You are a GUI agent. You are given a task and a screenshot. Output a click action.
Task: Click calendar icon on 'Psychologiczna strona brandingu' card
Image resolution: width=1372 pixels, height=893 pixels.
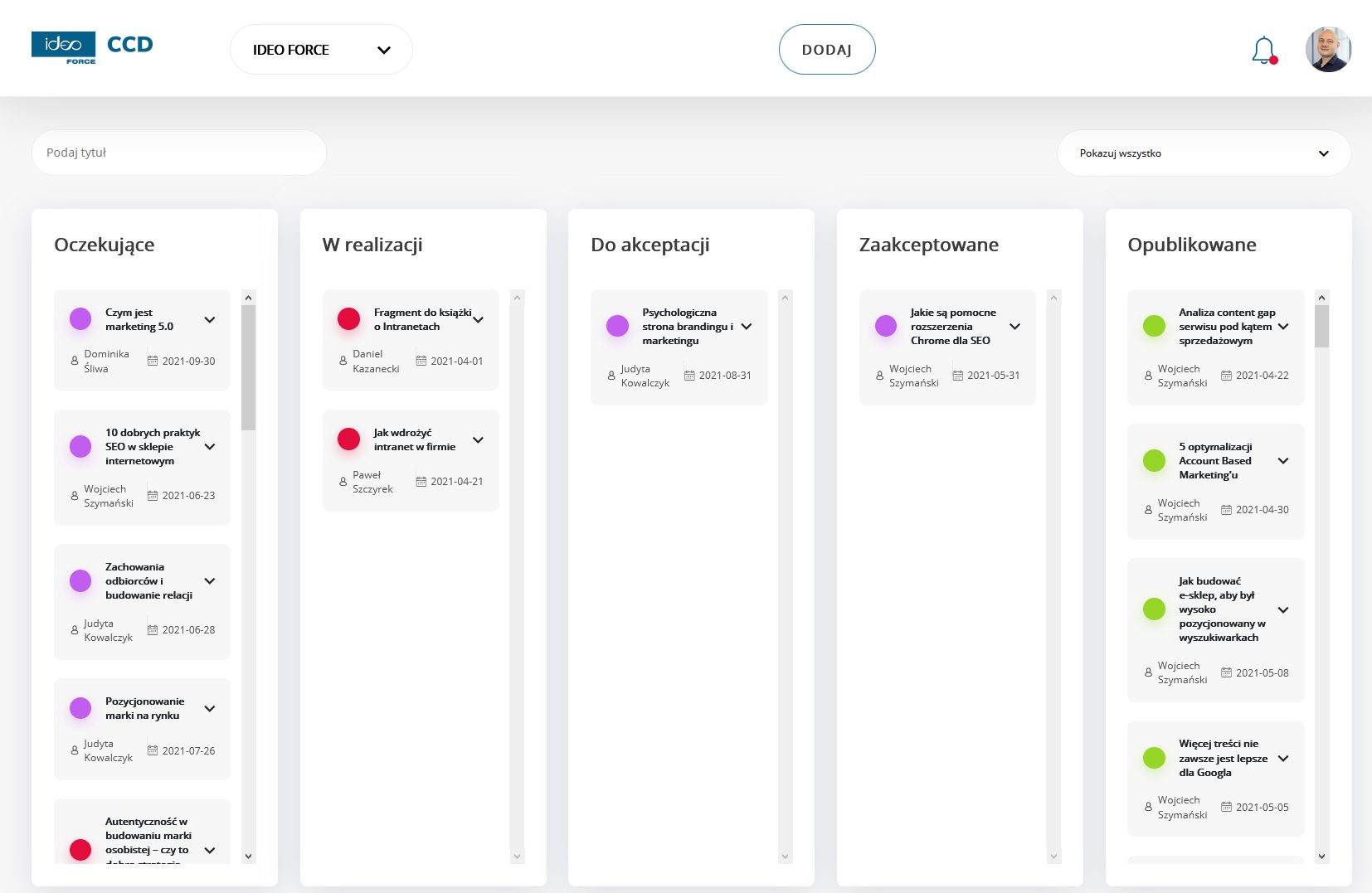[x=689, y=376]
